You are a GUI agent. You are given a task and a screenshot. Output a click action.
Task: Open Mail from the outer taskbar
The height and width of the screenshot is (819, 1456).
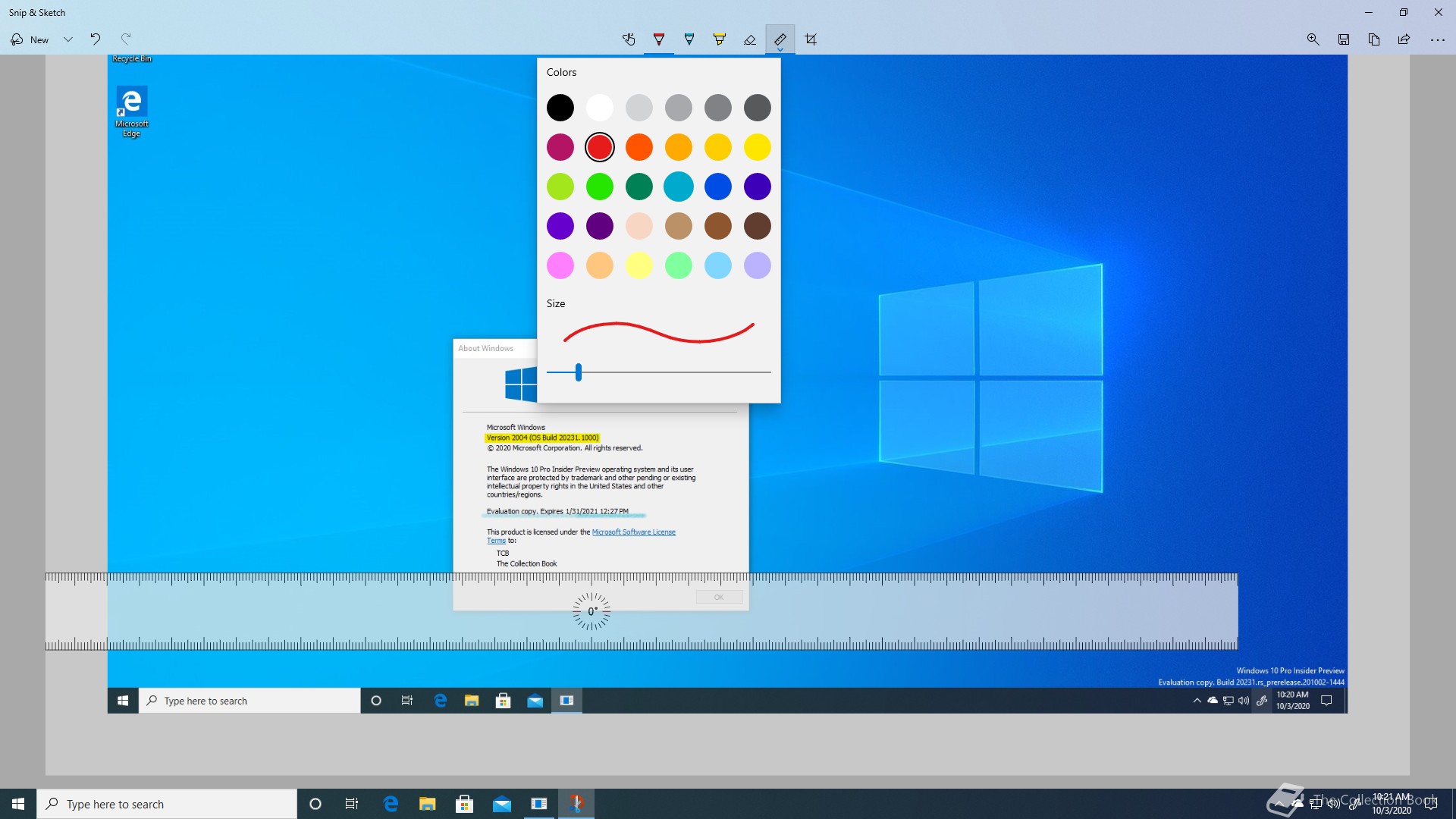pos(502,804)
